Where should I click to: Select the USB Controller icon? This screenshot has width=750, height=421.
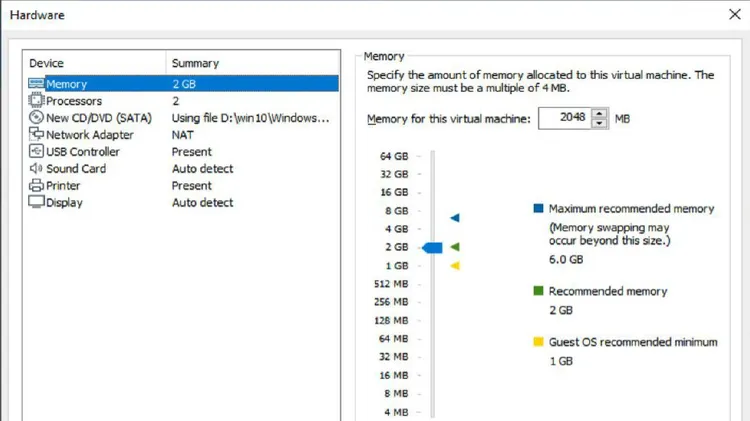[36, 151]
